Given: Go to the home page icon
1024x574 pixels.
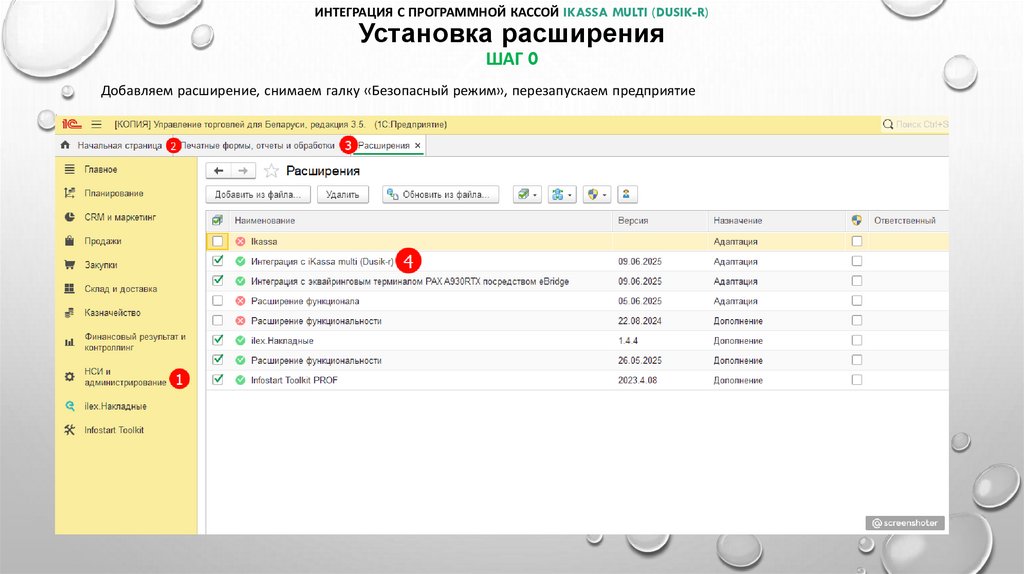Looking at the screenshot, I should coord(65,145).
